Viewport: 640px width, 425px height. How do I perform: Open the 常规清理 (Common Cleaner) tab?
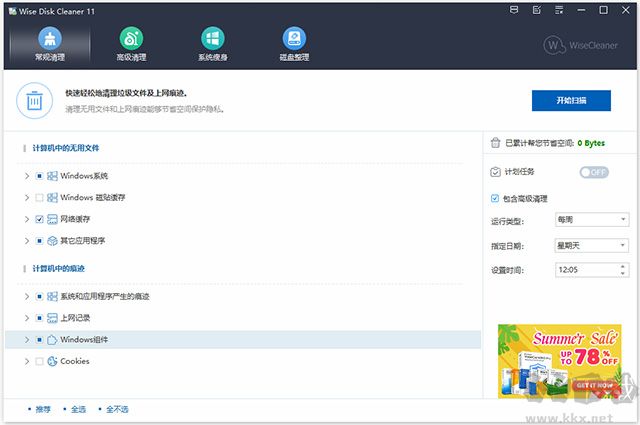pyautogui.click(x=49, y=44)
